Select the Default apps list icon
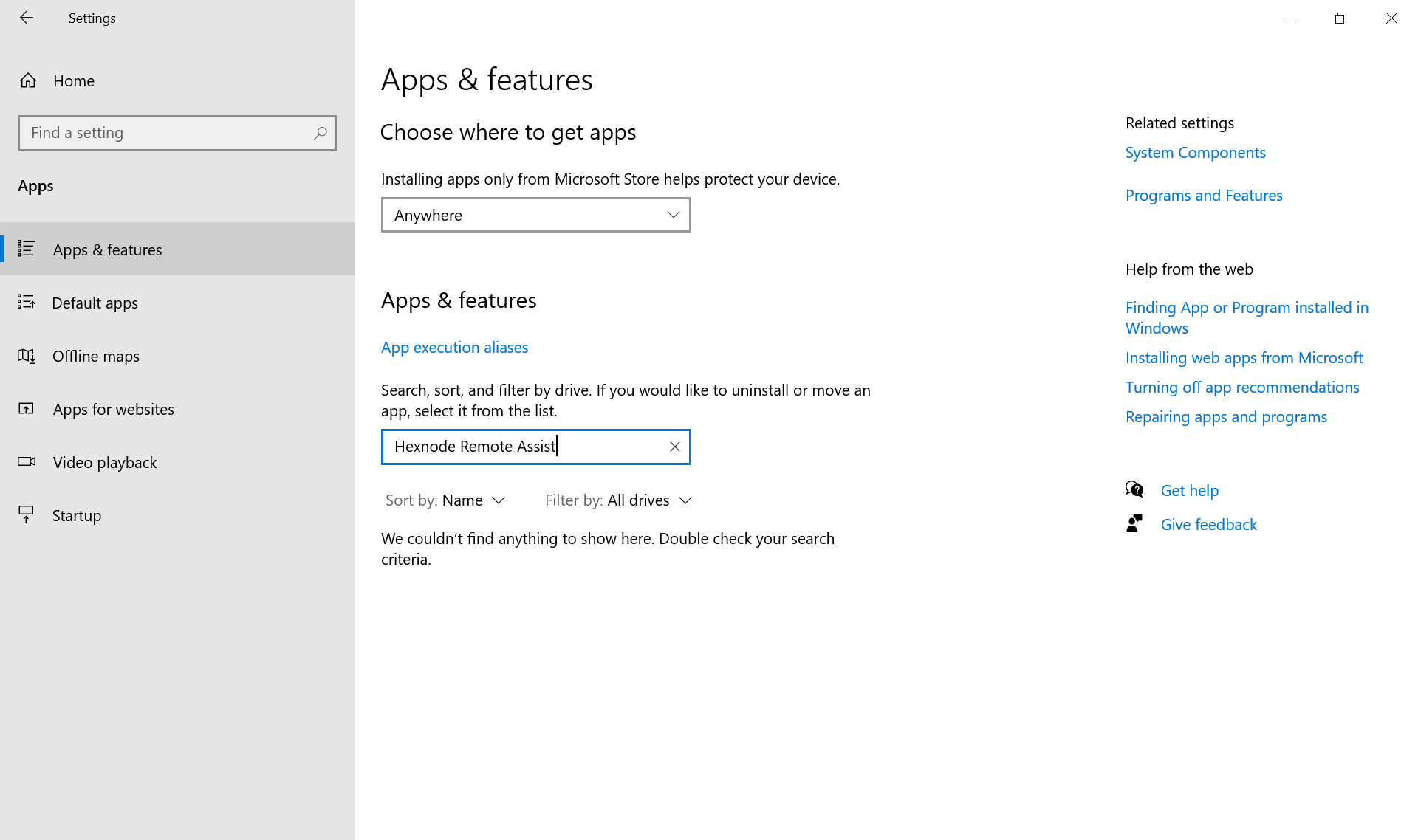 coord(27,302)
